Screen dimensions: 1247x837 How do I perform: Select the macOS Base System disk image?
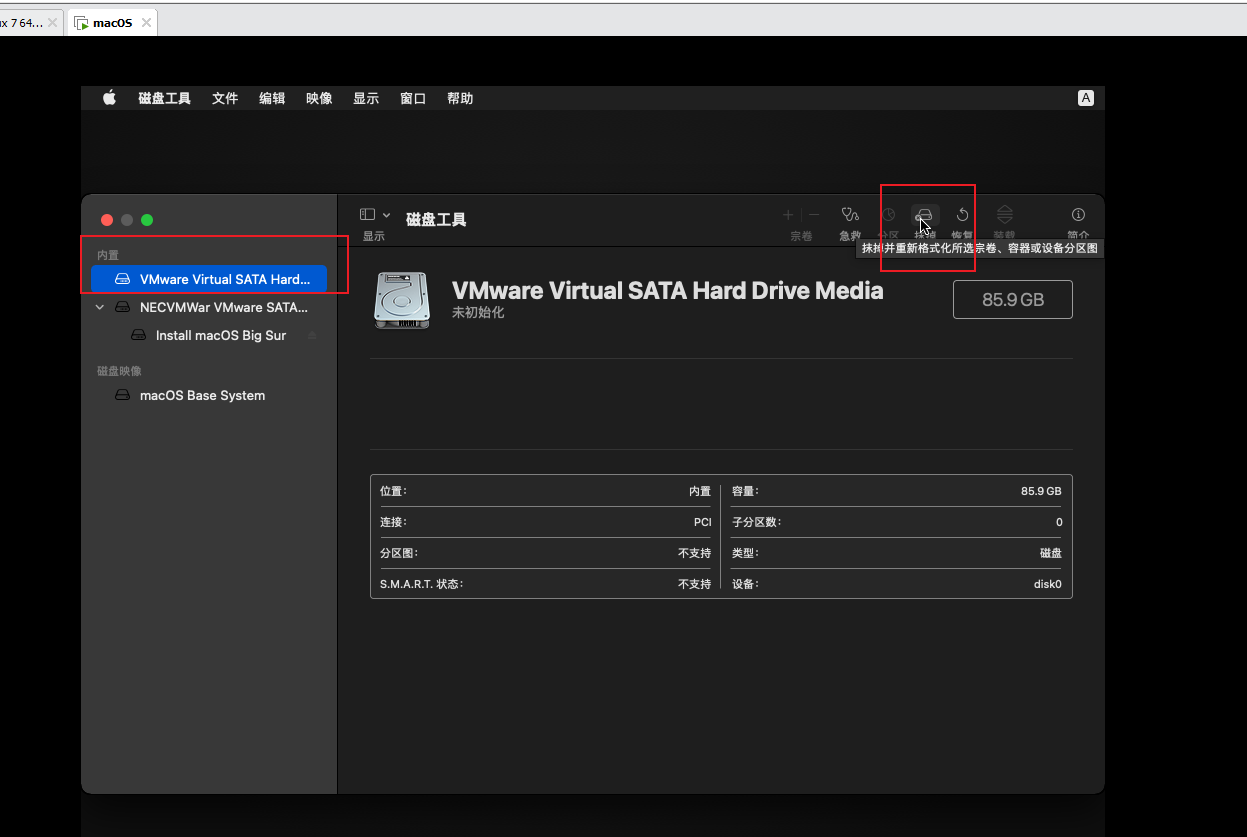209,395
